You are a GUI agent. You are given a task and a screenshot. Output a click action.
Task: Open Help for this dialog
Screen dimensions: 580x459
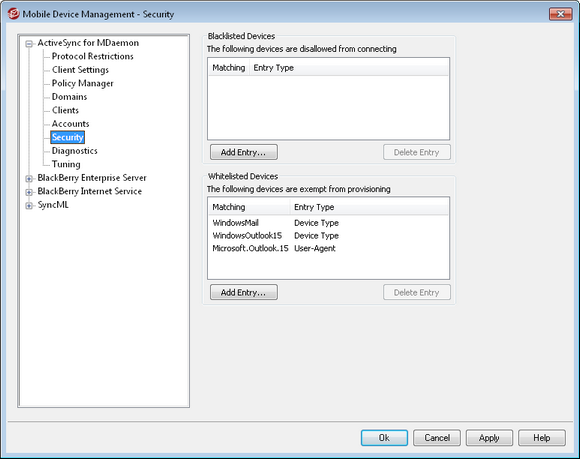coord(542,438)
